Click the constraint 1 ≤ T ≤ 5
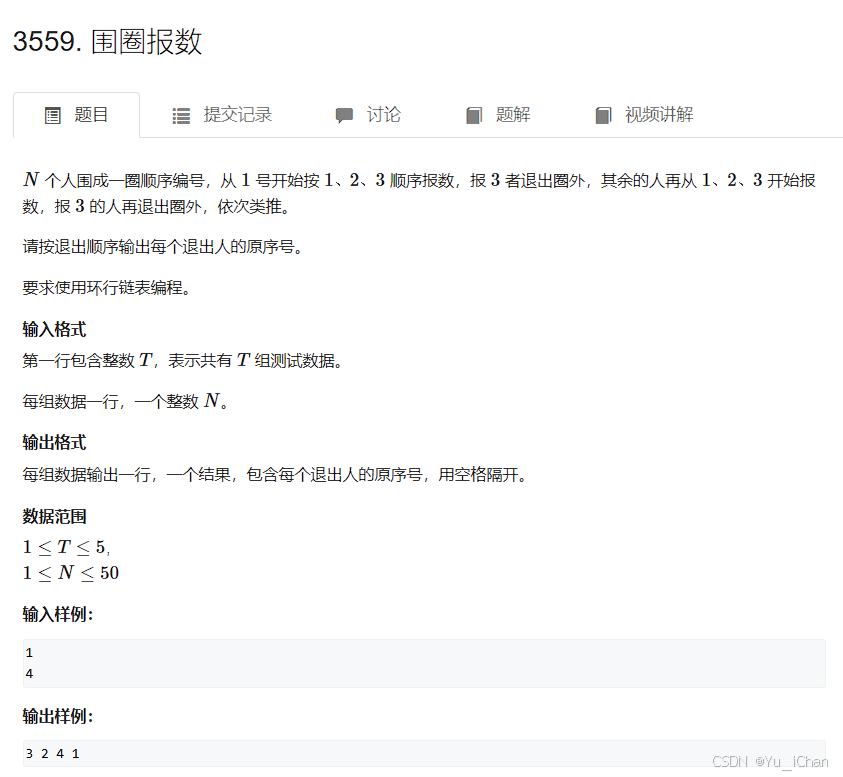Viewport: 843px width, 777px height. (x=66, y=547)
